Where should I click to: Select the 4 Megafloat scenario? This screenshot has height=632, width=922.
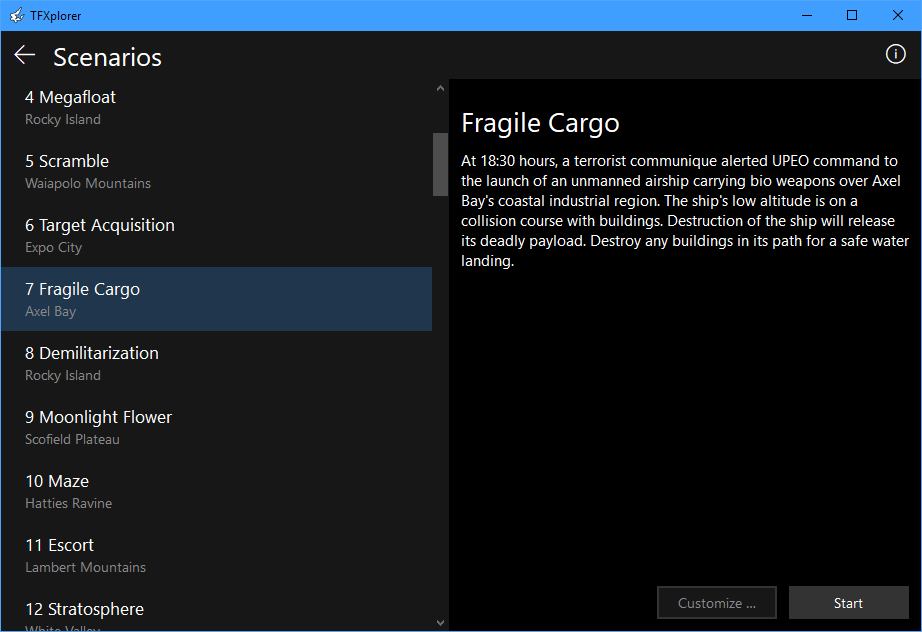tap(216, 107)
